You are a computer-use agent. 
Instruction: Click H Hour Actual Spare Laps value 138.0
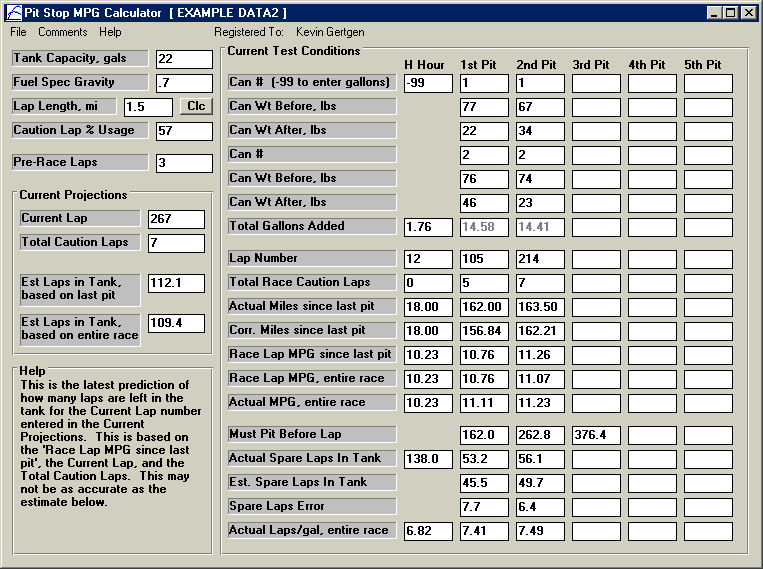428,459
